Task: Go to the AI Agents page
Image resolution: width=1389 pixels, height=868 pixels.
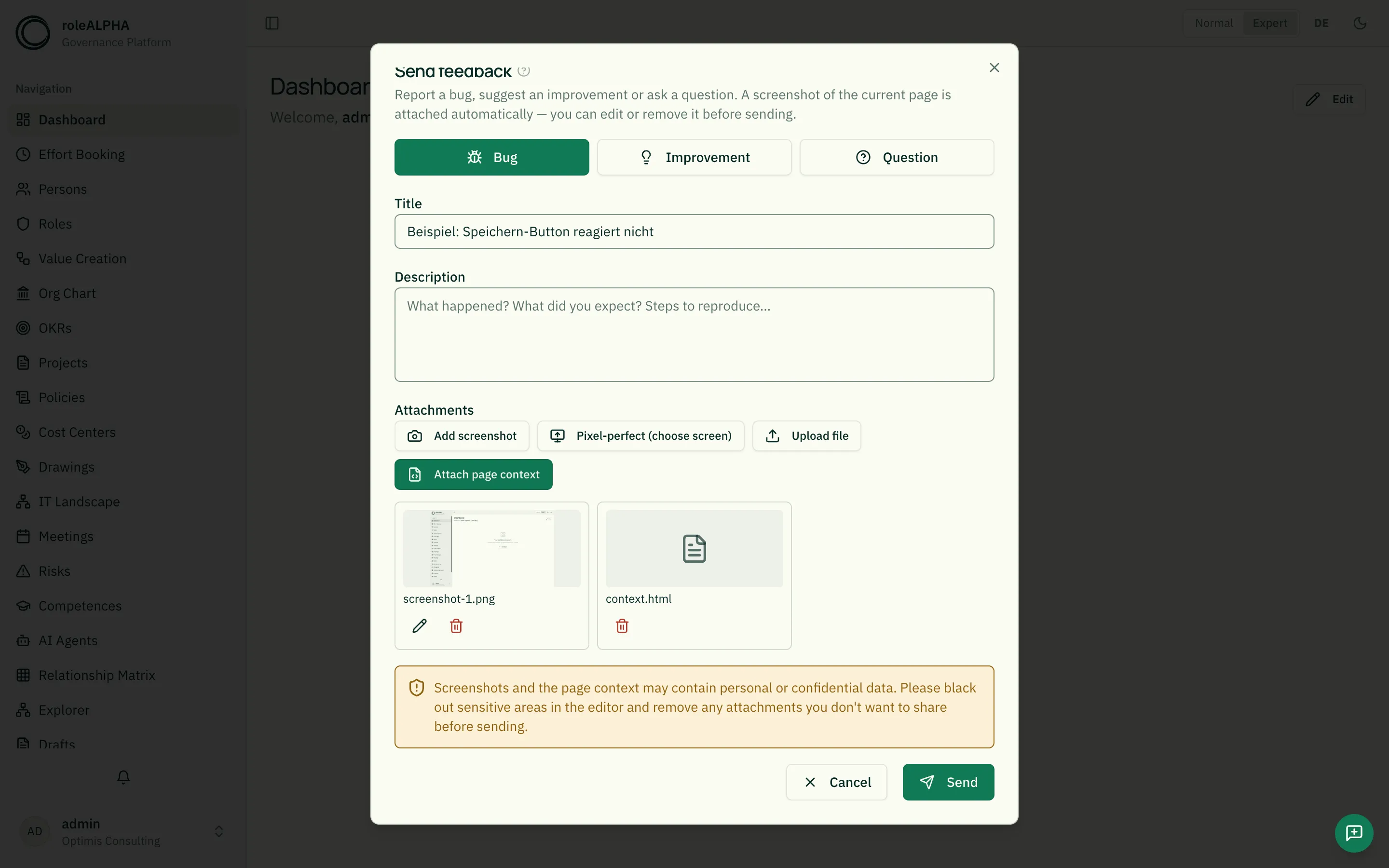Action: pyautogui.click(x=123, y=641)
